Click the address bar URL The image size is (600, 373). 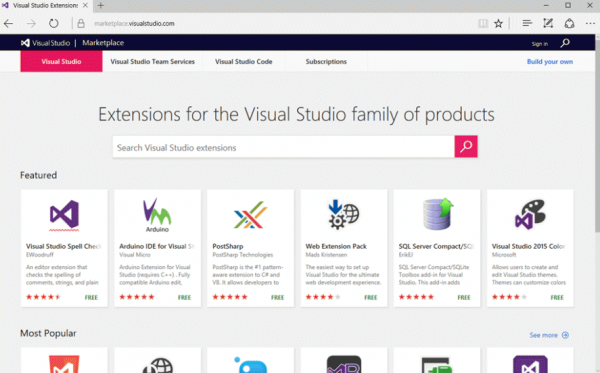[x=134, y=24]
